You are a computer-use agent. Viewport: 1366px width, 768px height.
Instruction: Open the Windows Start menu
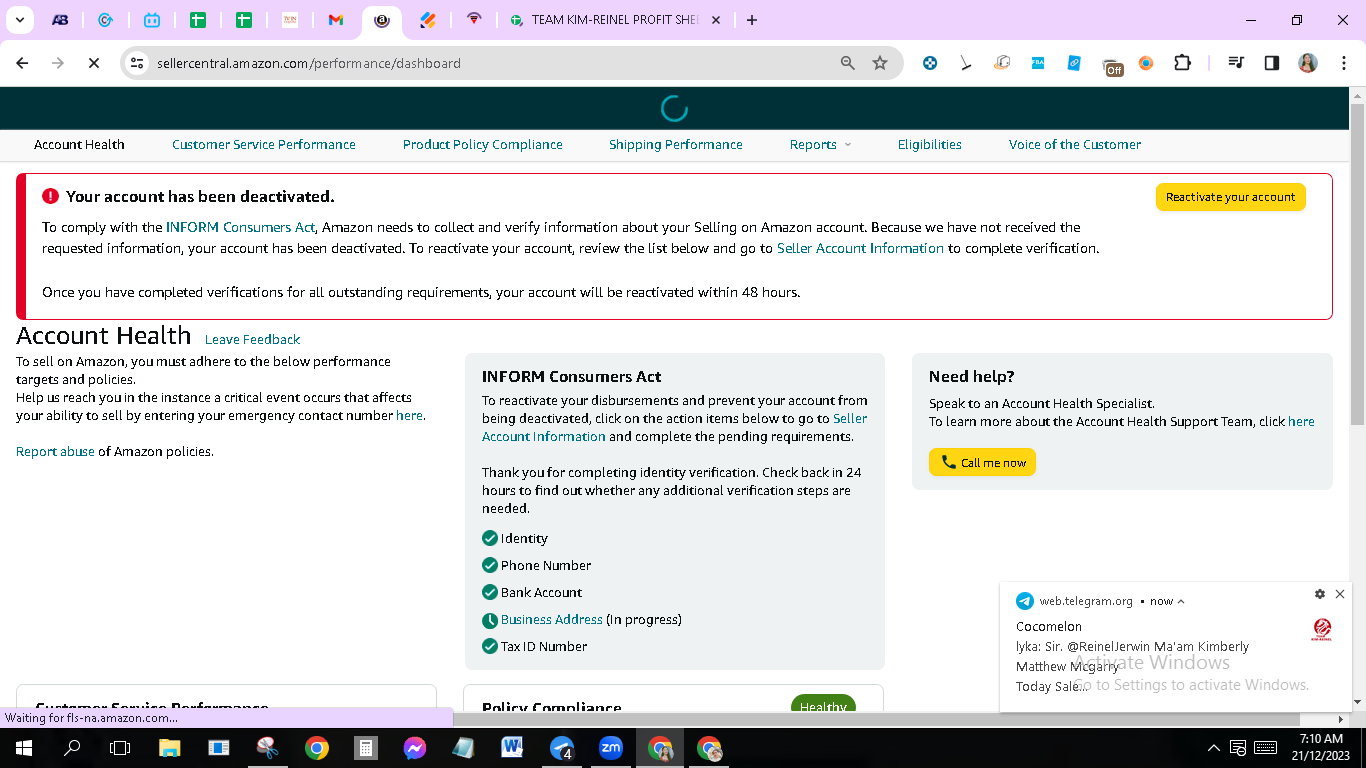click(x=23, y=748)
